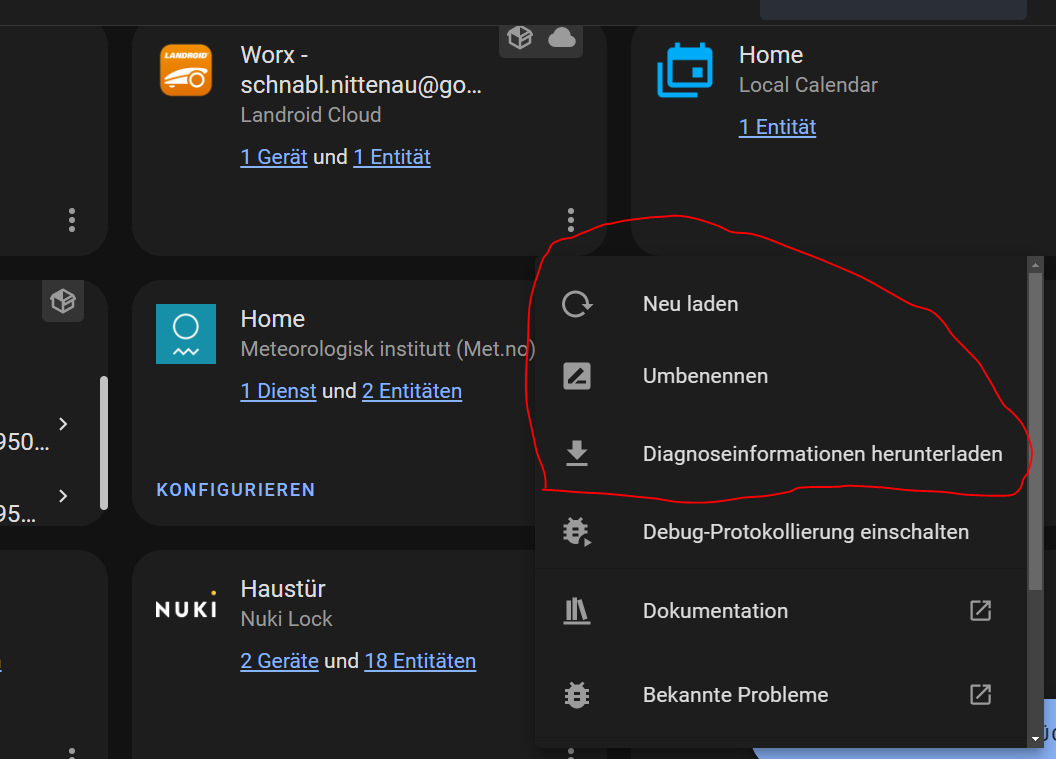Click the Dokumentation books icon

[576, 611]
